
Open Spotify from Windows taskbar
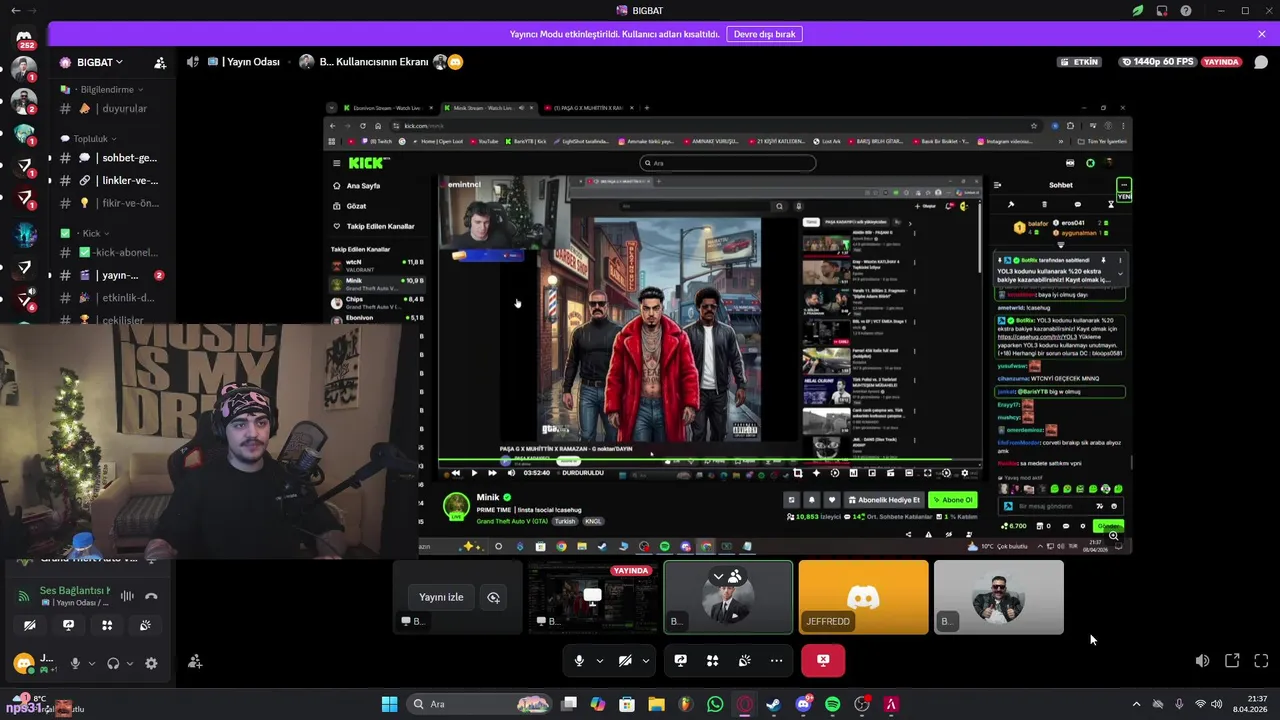click(833, 704)
